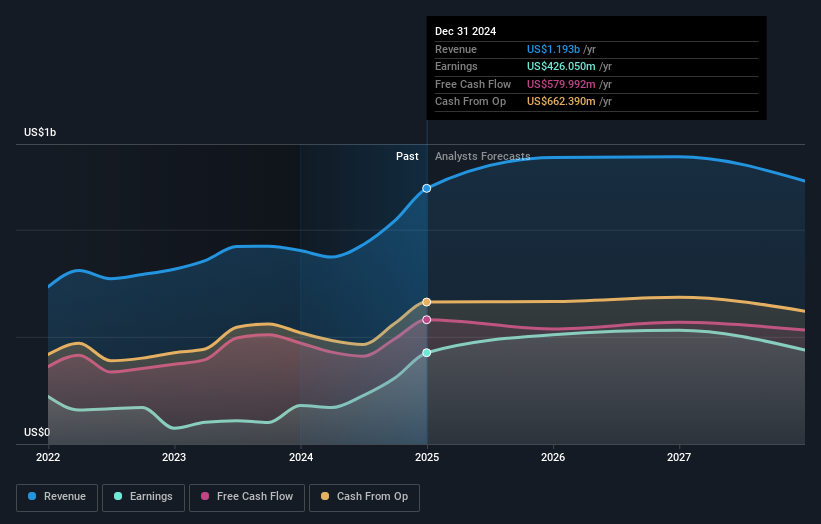Click the 2025 x-axis label
Viewport: 821px width, 524px height.
tap(427, 458)
